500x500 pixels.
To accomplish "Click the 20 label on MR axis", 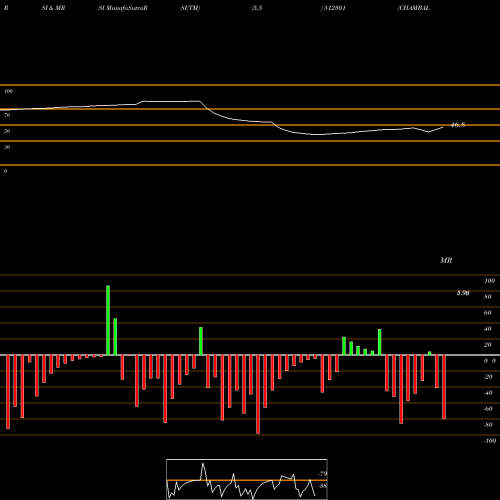I will pos(488,345).
